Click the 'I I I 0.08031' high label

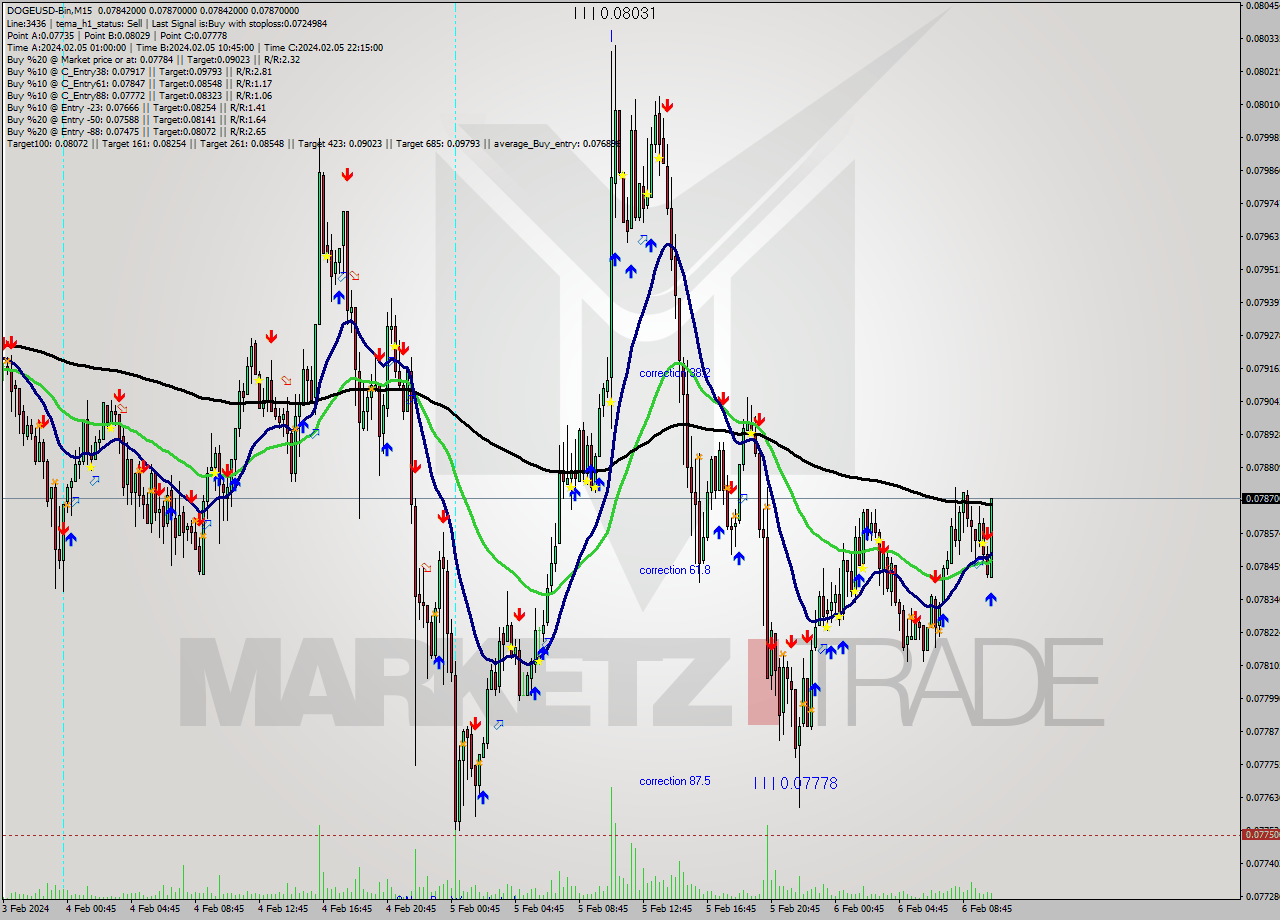coord(615,13)
